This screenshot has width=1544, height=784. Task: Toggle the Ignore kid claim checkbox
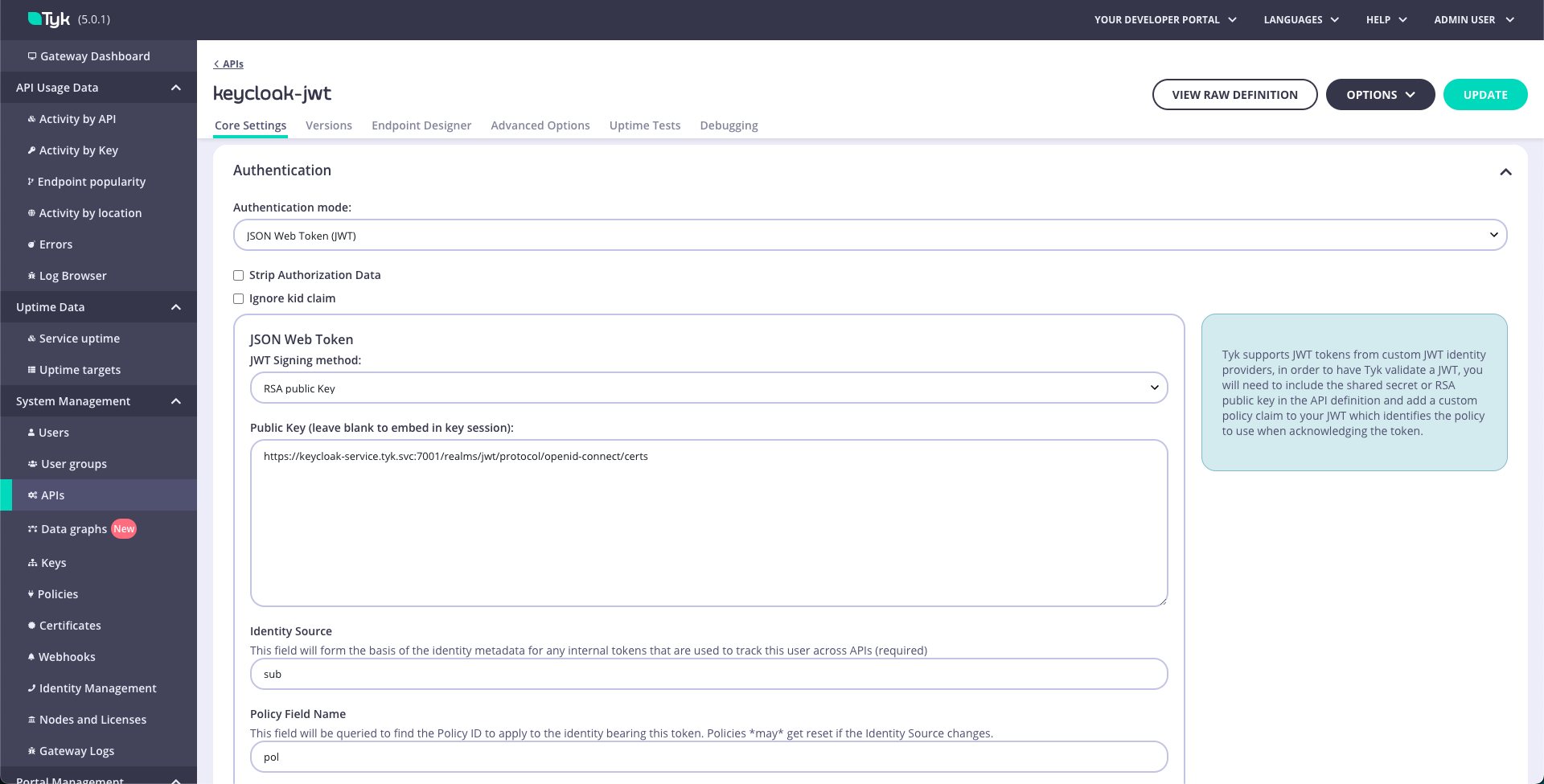[239, 298]
